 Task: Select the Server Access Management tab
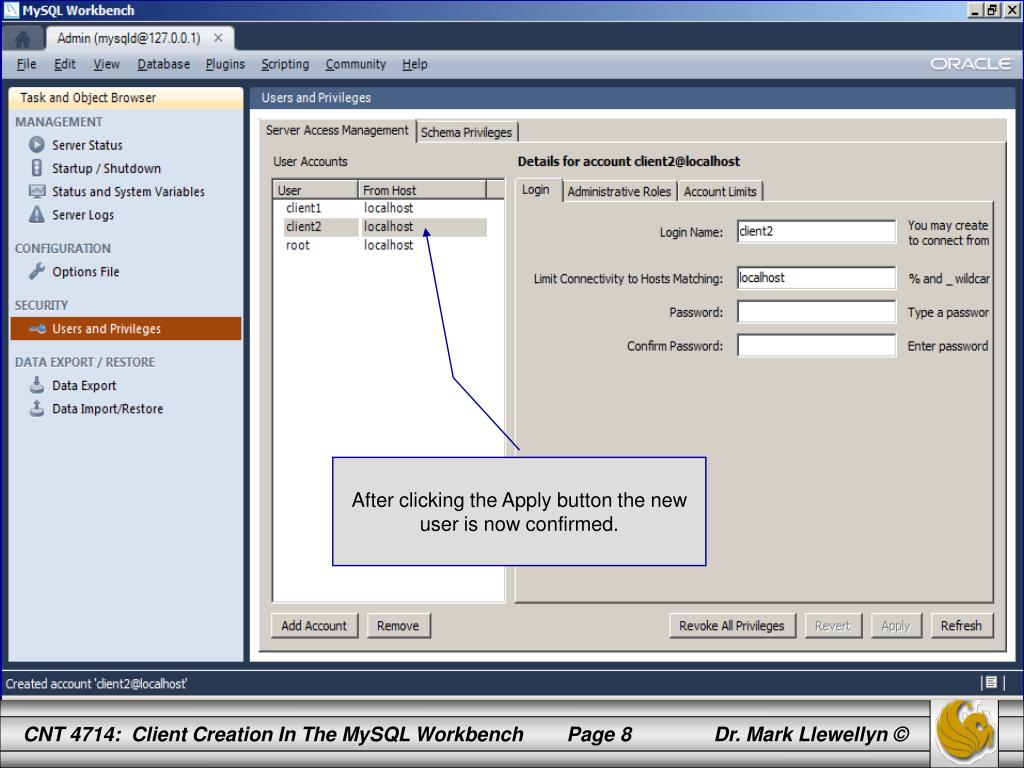[337, 131]
